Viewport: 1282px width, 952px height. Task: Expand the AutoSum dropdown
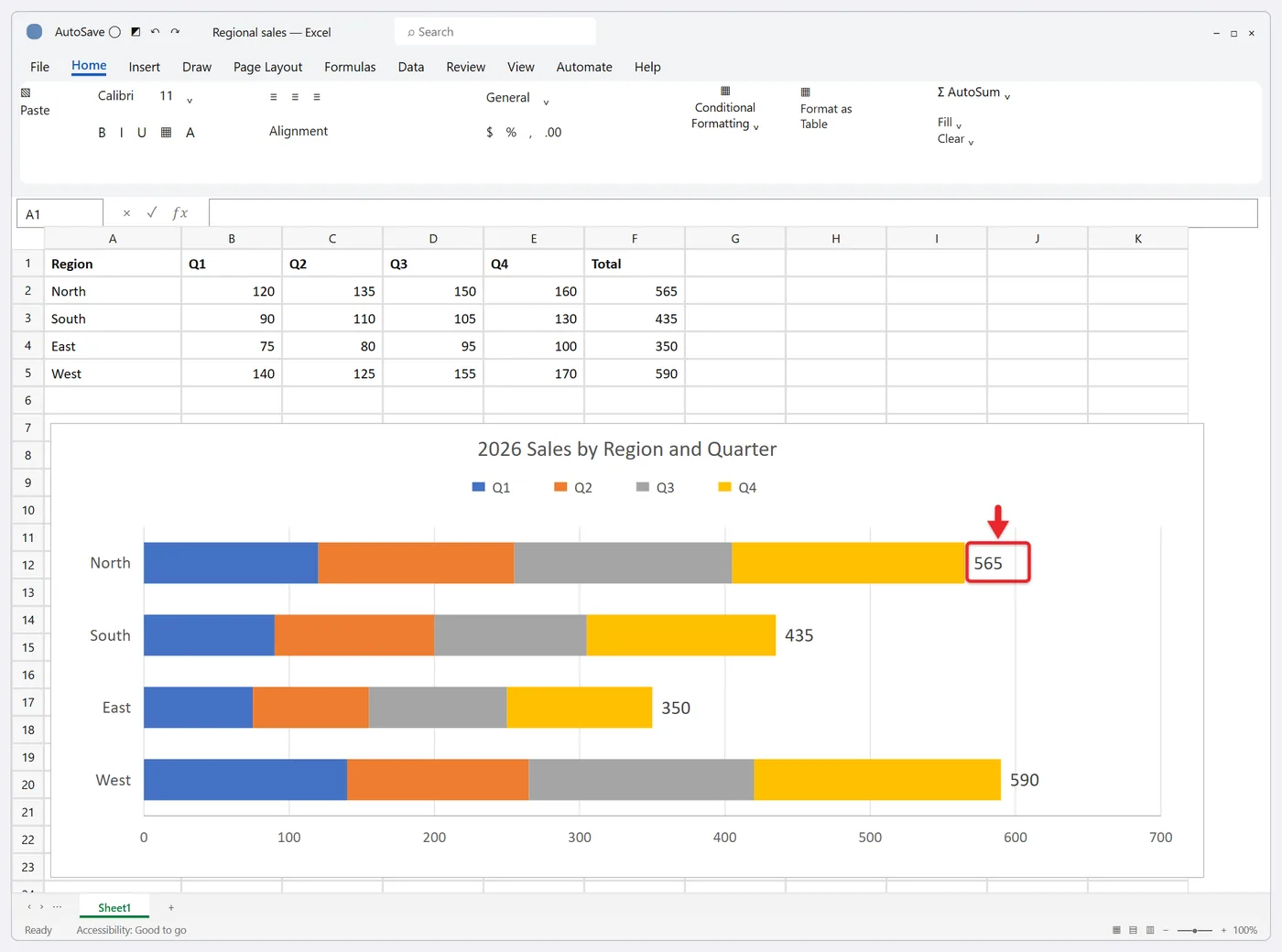1007,96
